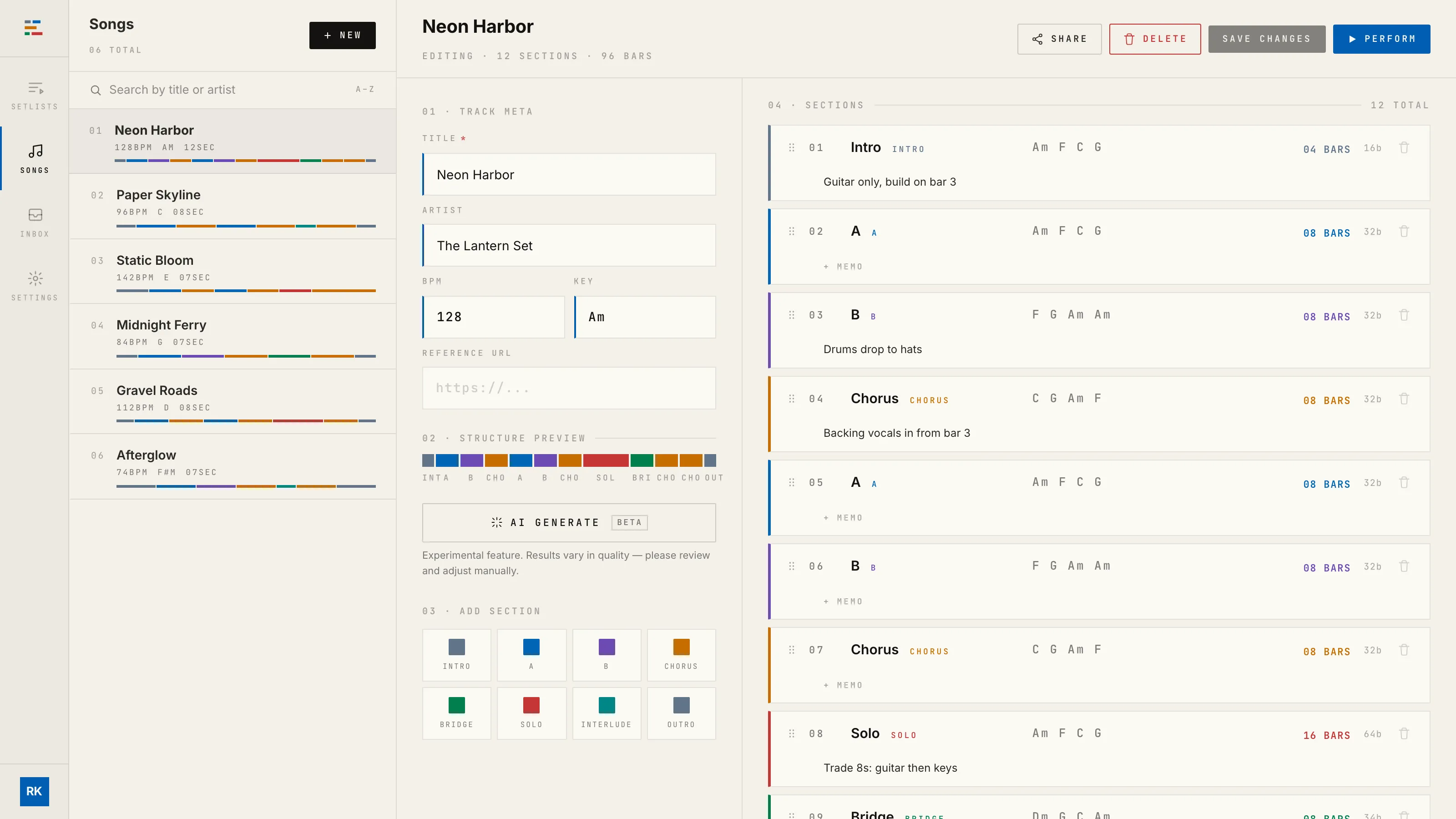Click the search magnifier icon

point(96,91)
